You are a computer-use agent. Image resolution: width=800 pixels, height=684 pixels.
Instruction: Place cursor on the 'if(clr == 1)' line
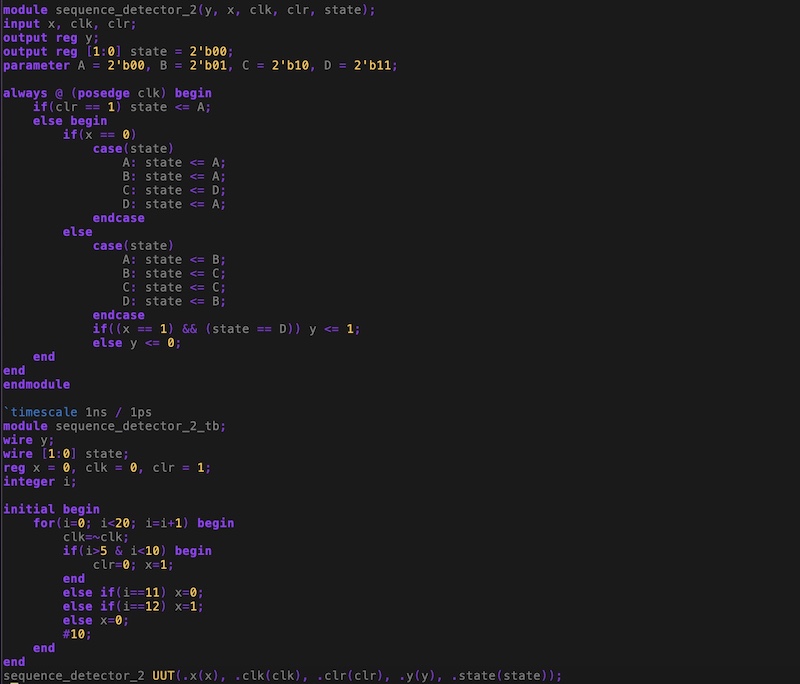click(121, 107)
